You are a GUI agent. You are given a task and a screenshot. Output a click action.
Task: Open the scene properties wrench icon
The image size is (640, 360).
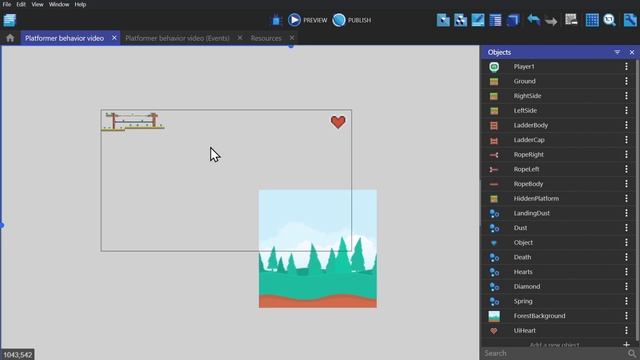coord(630,20)
